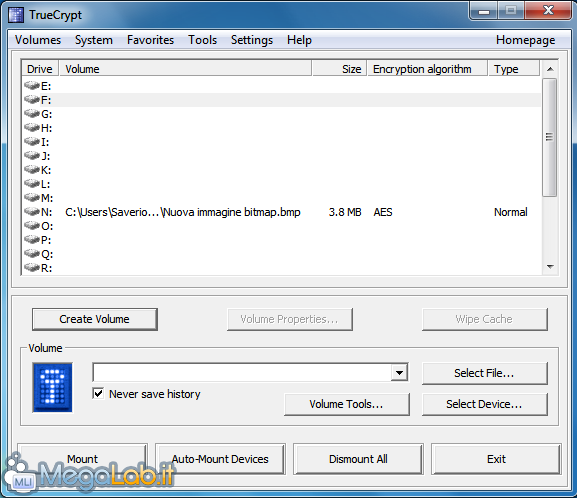Image resolution: width=578 pixels, height=499 pixels.
Task: Expand the volume path dropdown arrow
Action: point(399,373)
